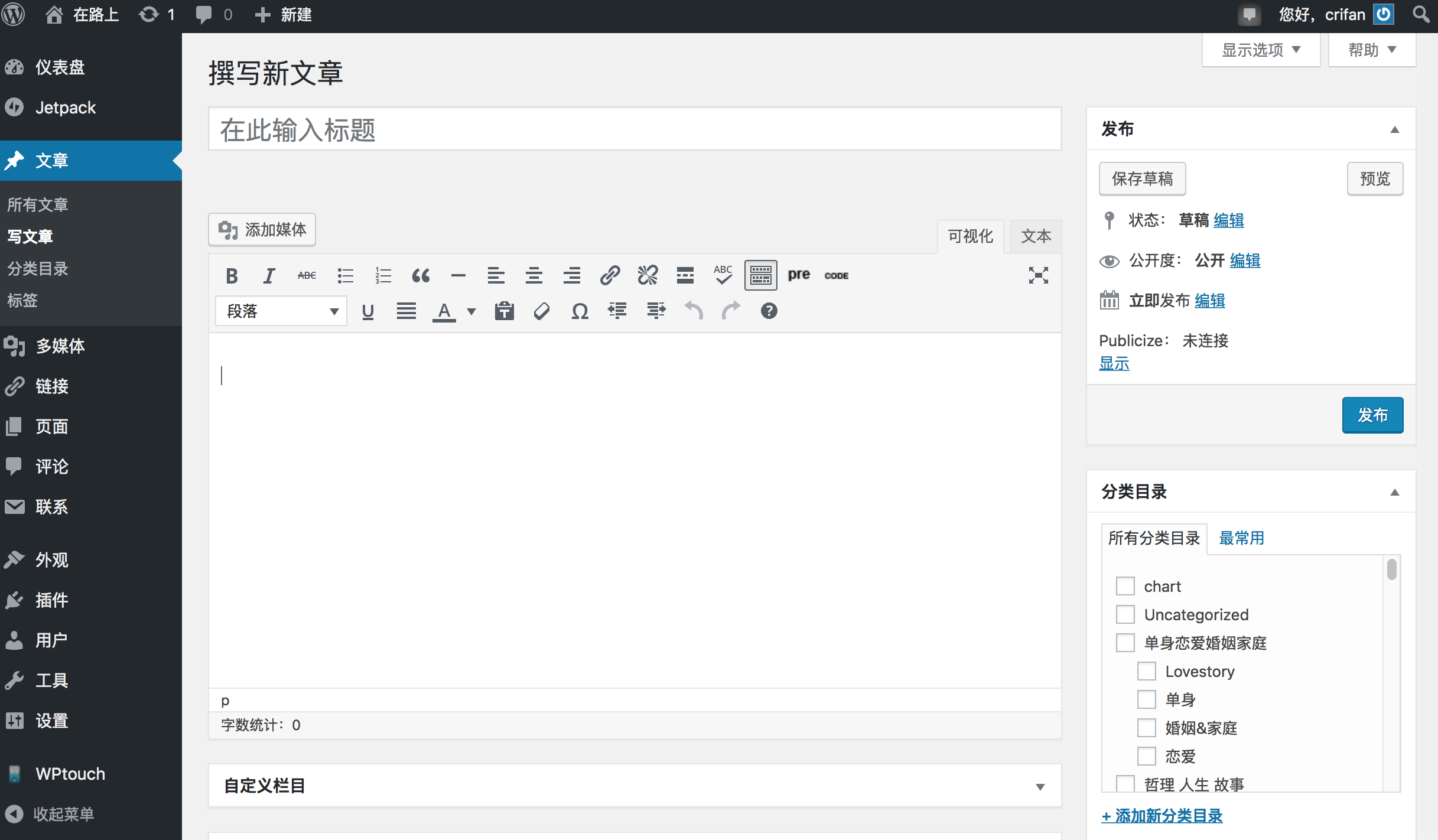Toggle bold formatting in editor toolbar
1438x840 pixels.
pyautogui.click(x=232, y=275)
